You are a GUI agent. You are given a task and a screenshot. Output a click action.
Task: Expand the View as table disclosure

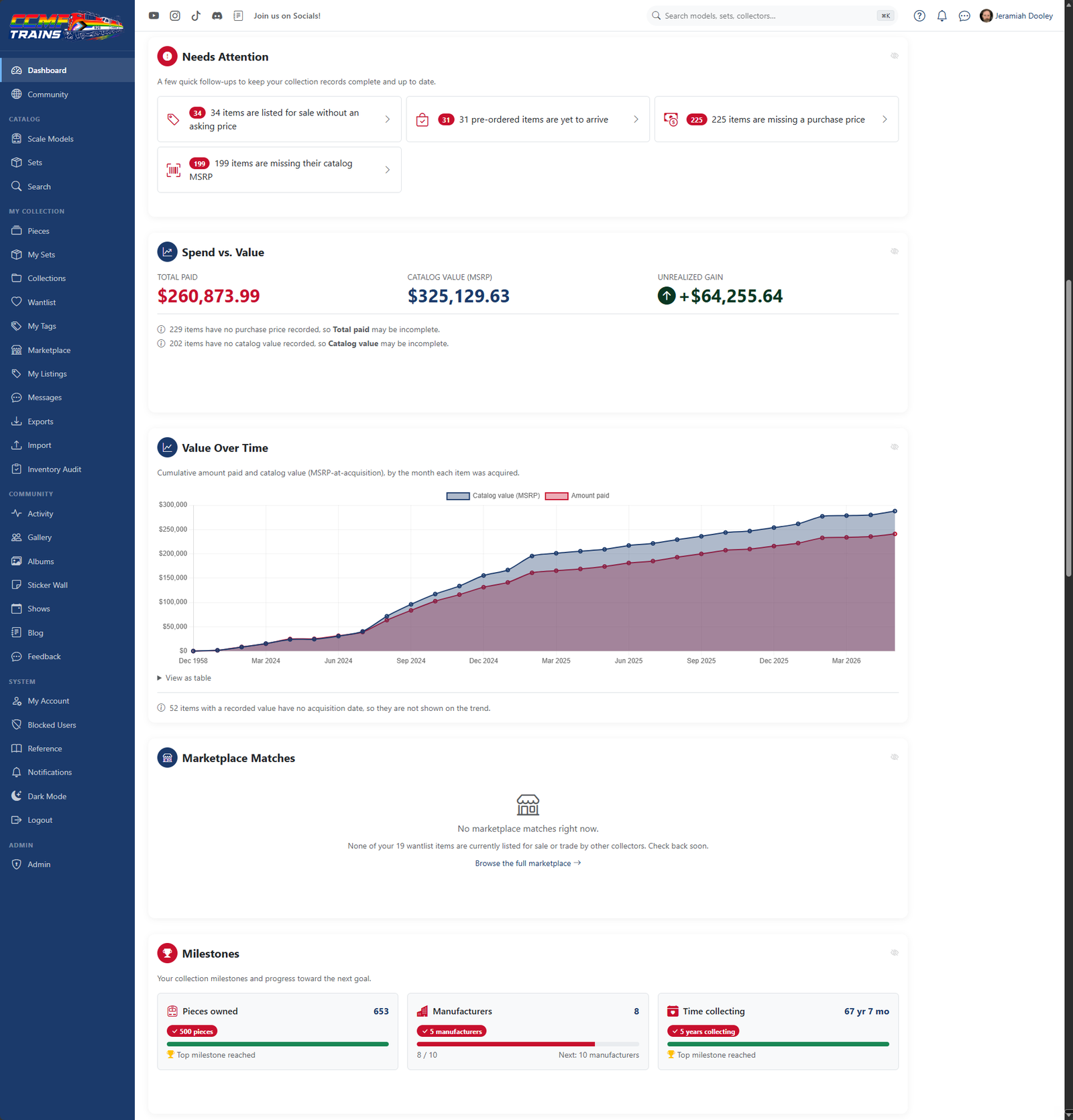coord(184,678)
